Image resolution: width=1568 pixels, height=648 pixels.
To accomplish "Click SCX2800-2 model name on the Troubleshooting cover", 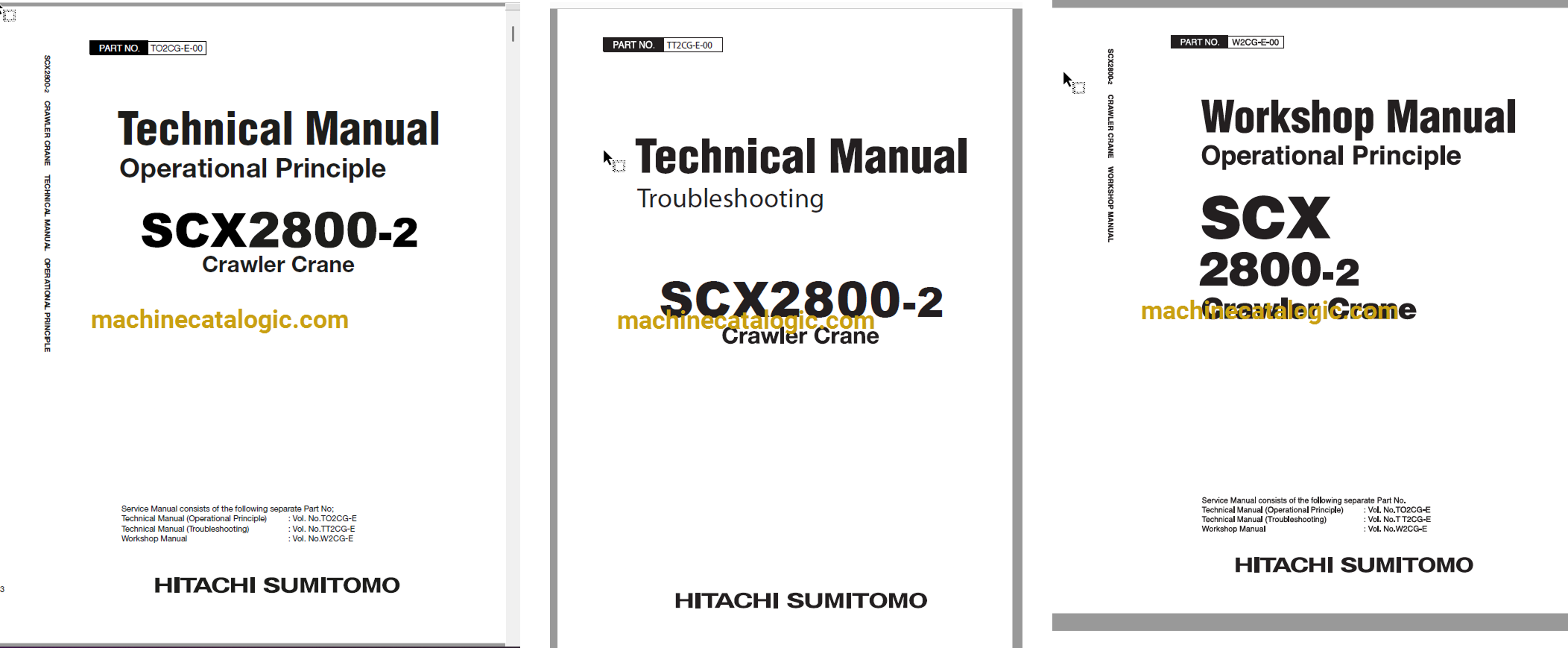I will [802, 299].
